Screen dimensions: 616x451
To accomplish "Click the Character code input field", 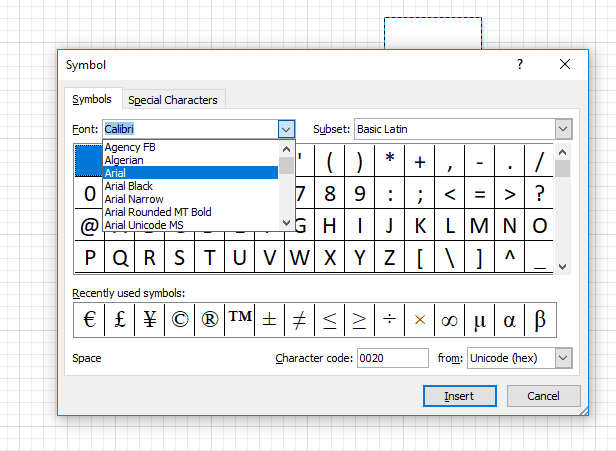I will pos(392,358).
